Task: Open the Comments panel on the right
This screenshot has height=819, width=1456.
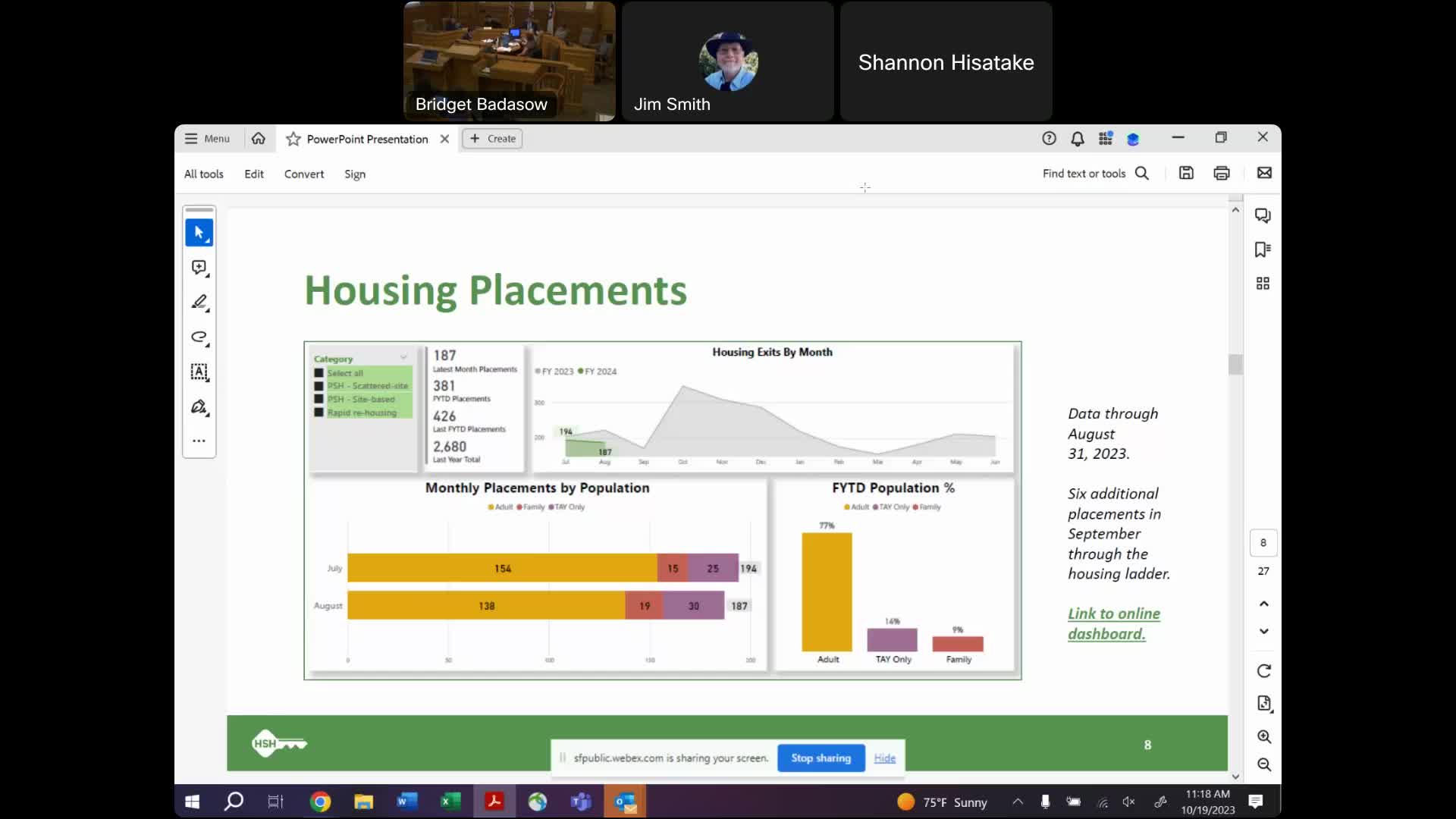Action: pos(1263,215)
